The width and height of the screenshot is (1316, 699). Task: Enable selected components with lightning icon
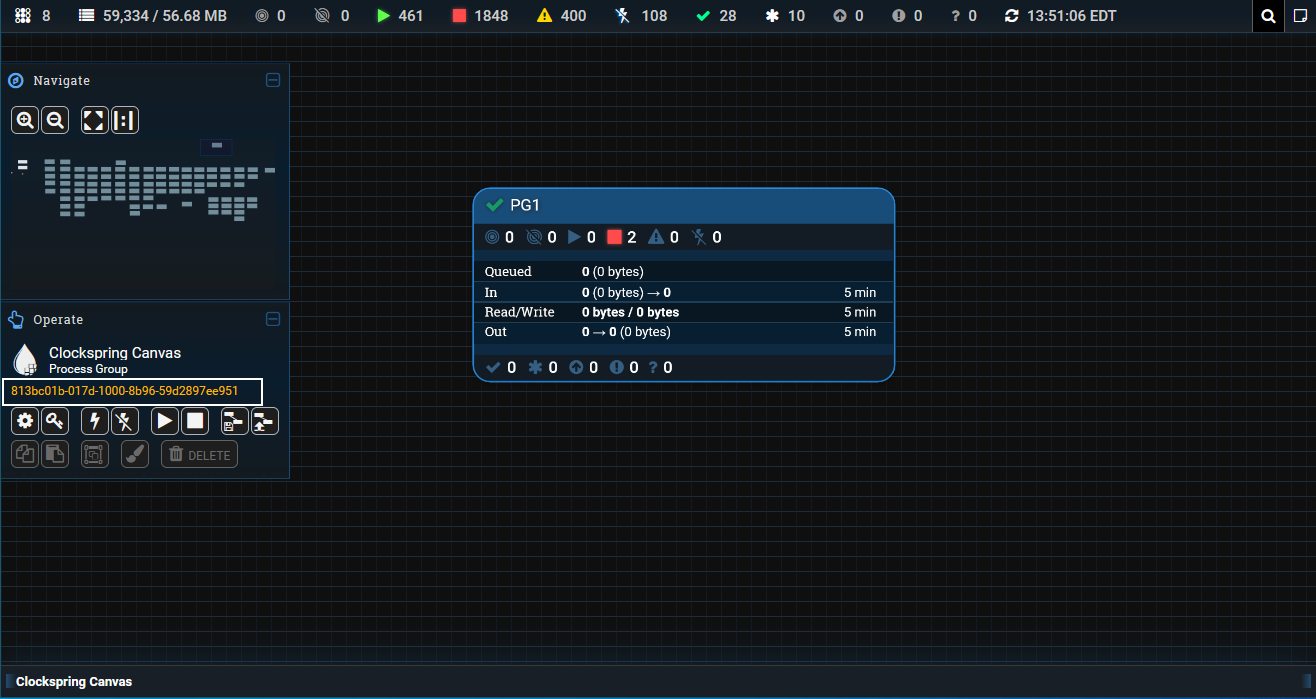(x=95, y=421)
